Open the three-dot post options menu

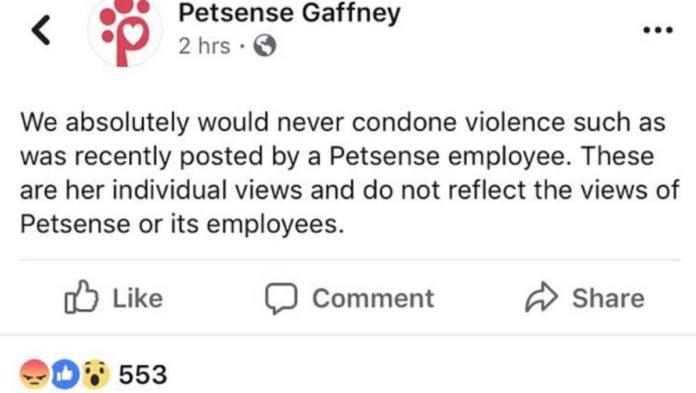pos(658,30)
